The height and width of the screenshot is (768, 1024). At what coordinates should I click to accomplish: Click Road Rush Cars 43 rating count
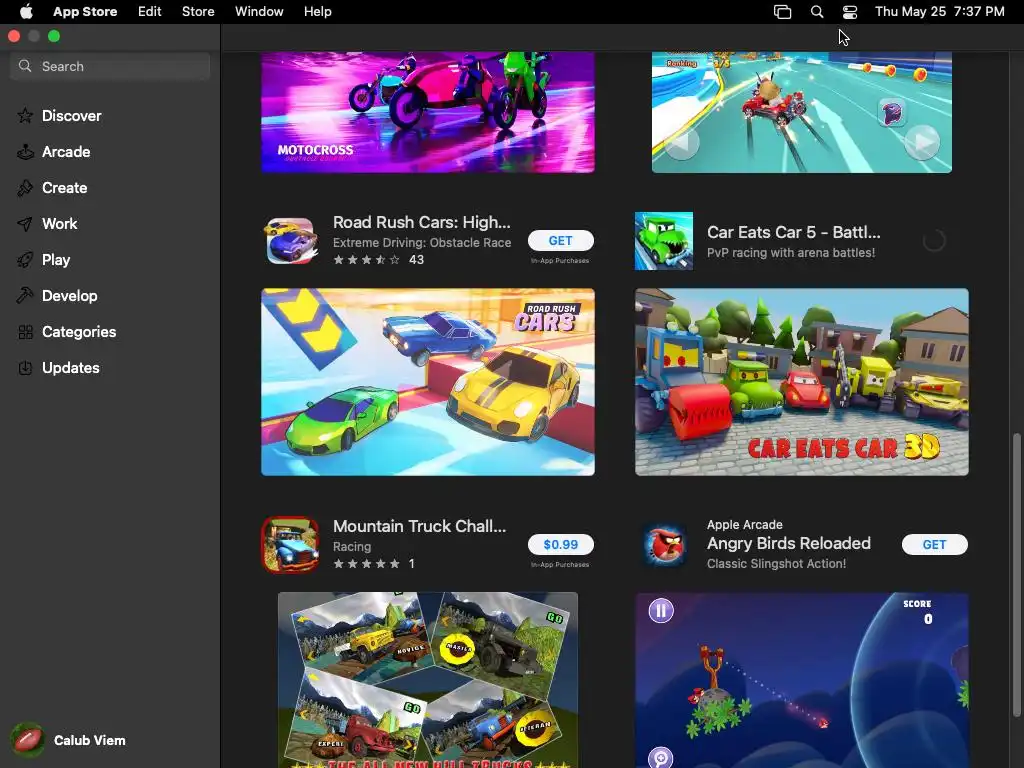416,260
